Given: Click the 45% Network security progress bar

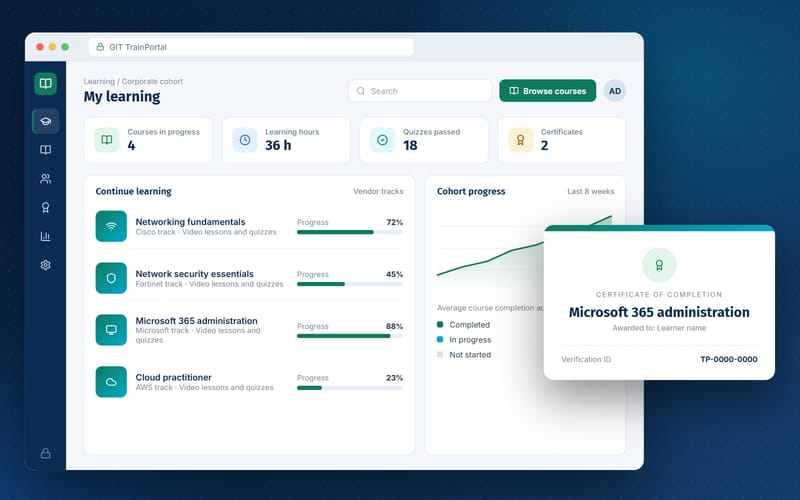Looking at the screenshot, I should [350, 284].
